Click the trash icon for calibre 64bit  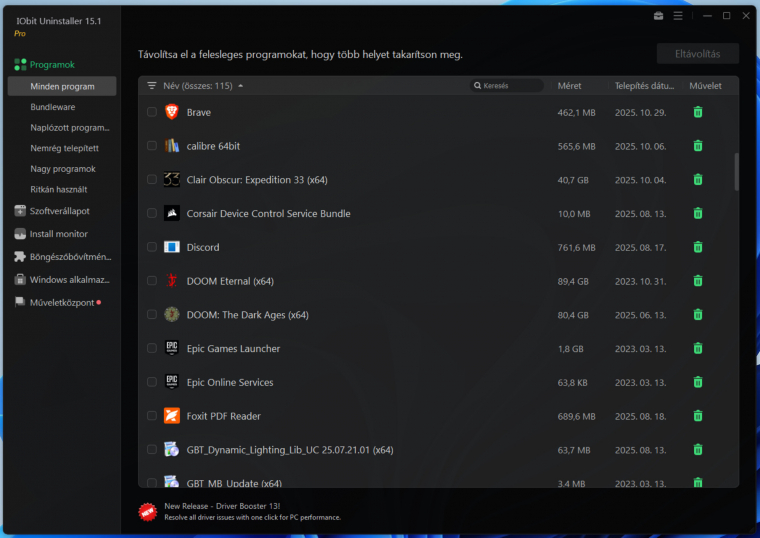[698, 146]
